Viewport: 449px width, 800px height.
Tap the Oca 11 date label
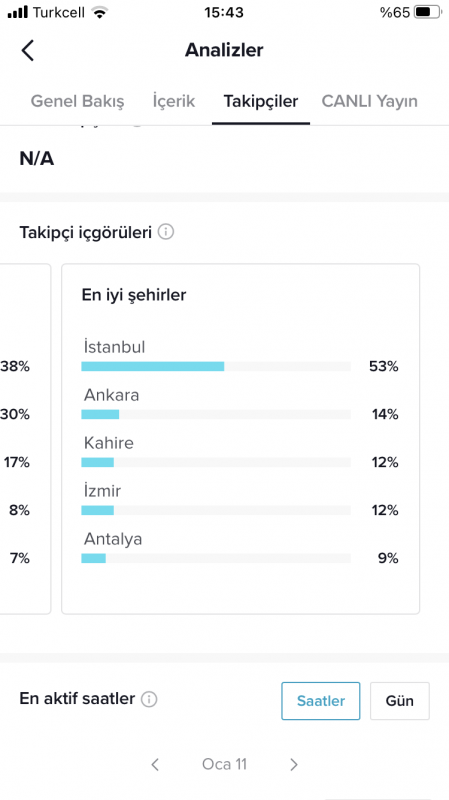(224, 764)
